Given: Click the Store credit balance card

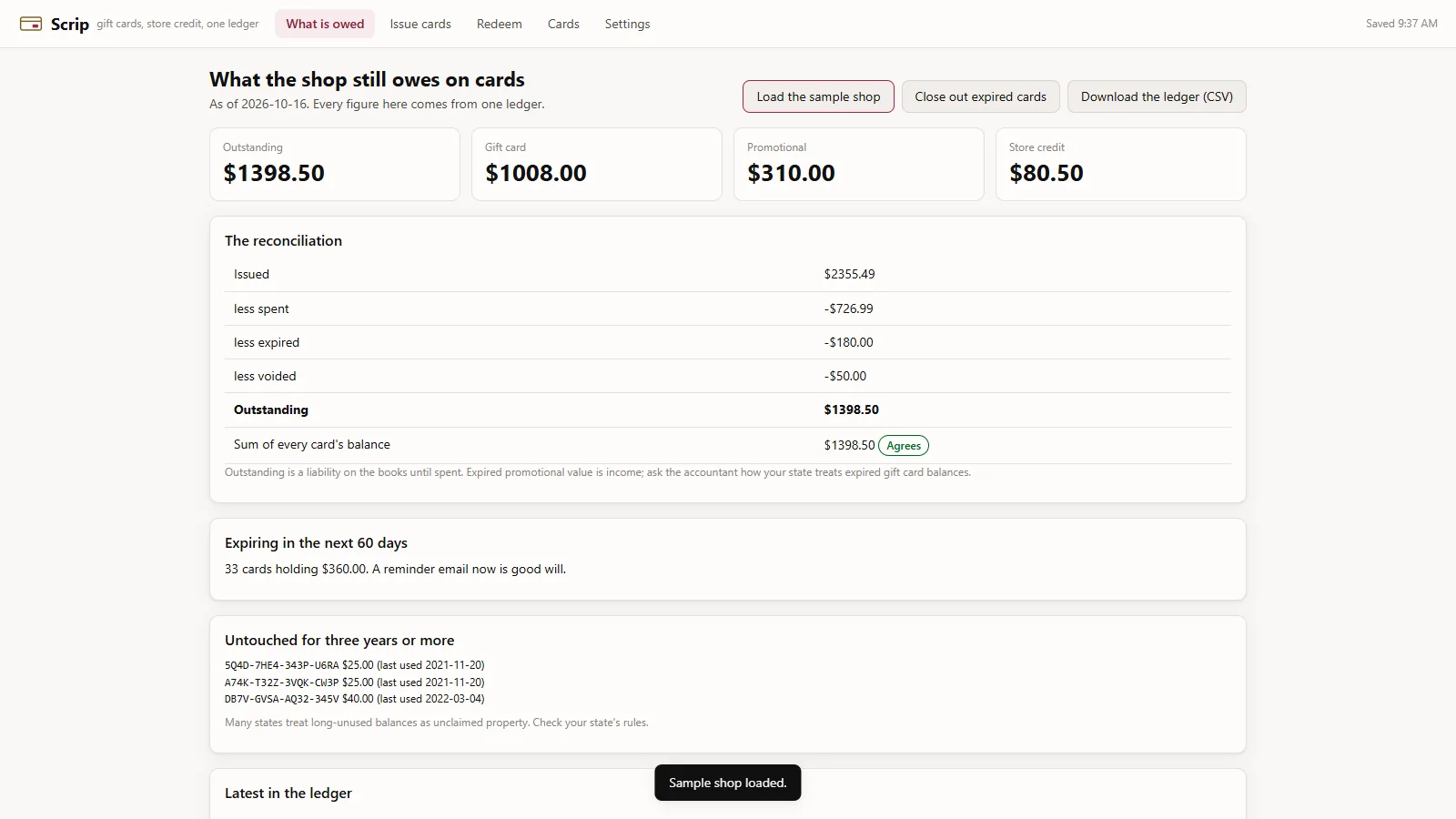Looking at the screenshot, I should 1121,164.
